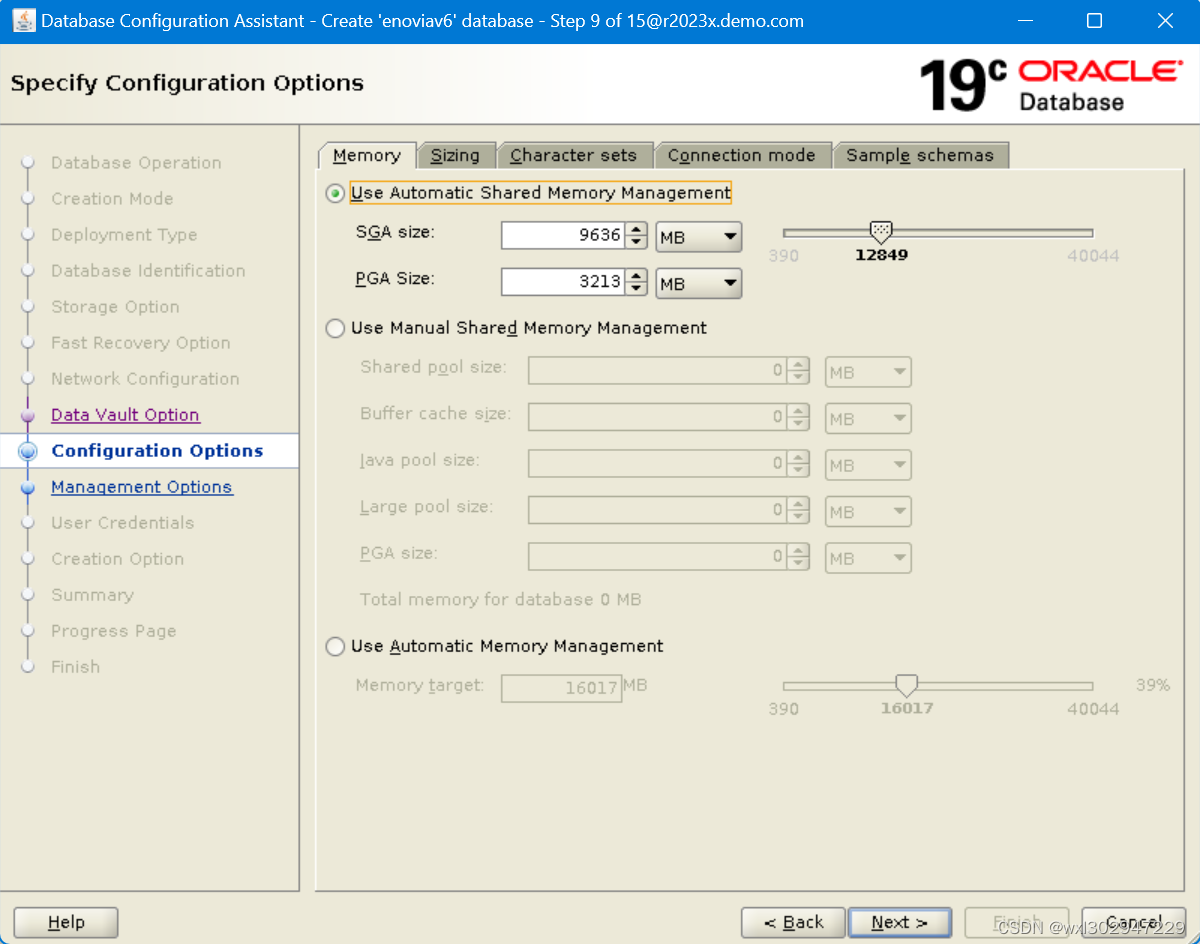Open the manual PGA size unit dropdown
1200x944 pixels.
[x=868, y=558]
